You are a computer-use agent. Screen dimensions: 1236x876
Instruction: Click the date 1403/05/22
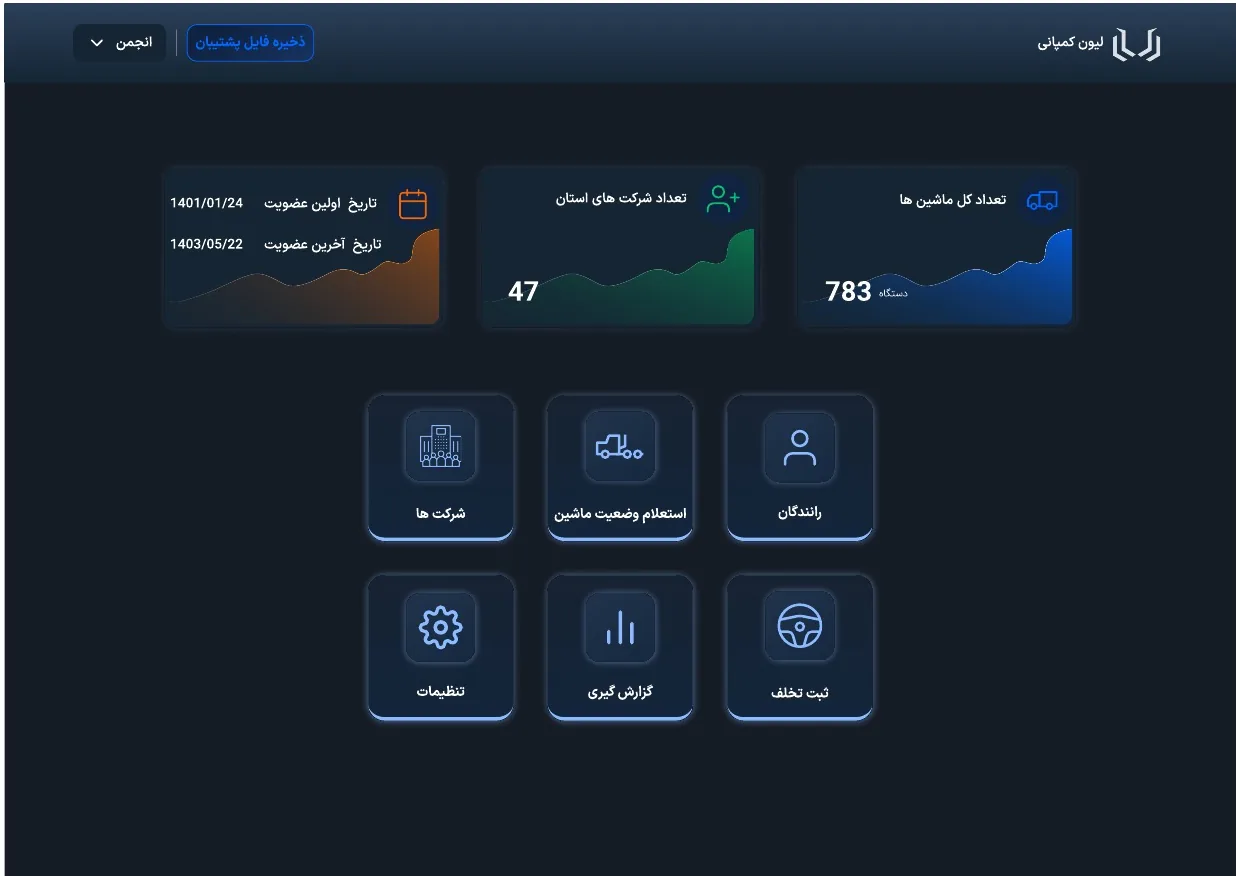[x=206, y=244]
